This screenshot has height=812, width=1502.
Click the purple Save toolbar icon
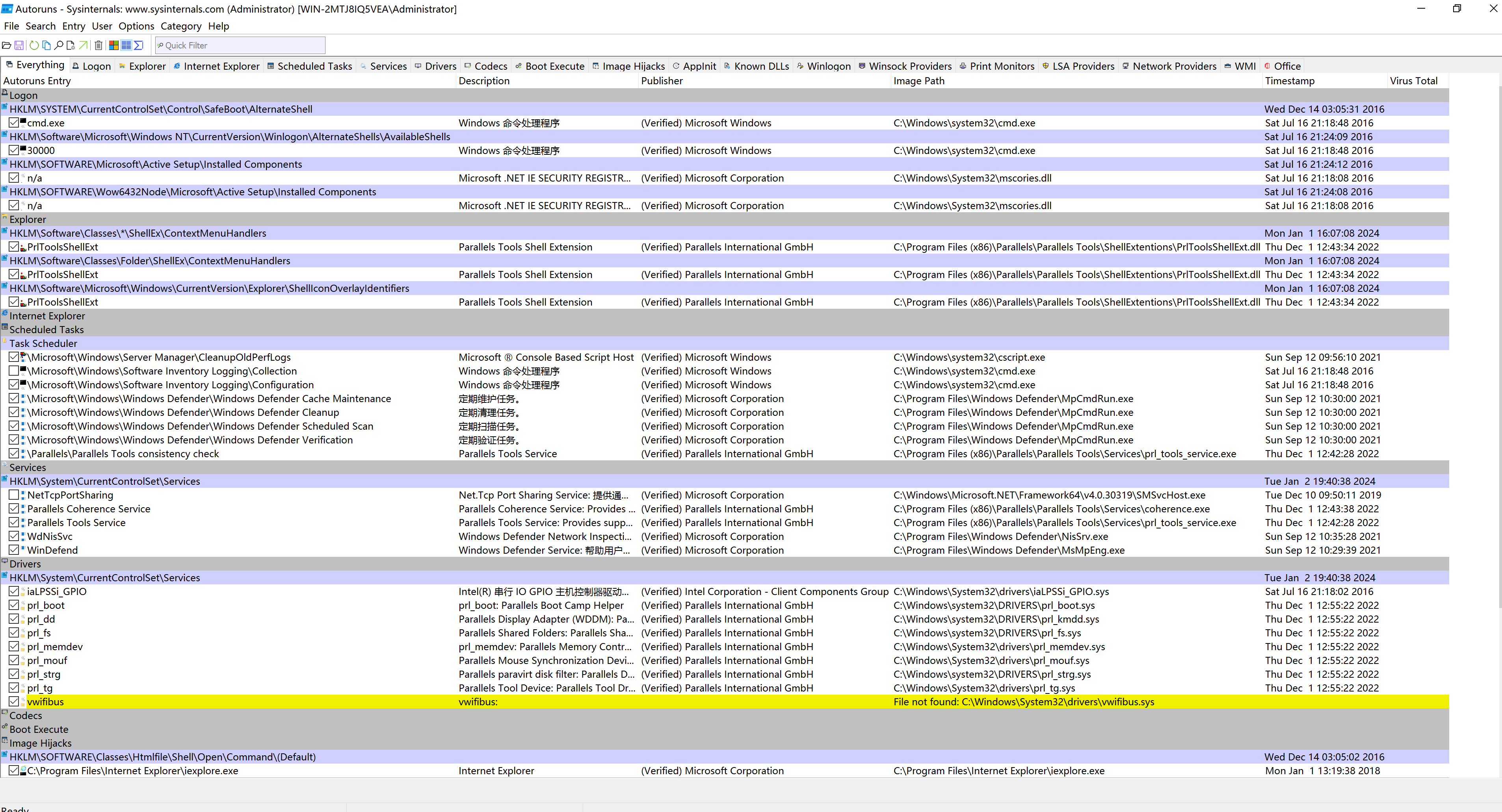19,45
